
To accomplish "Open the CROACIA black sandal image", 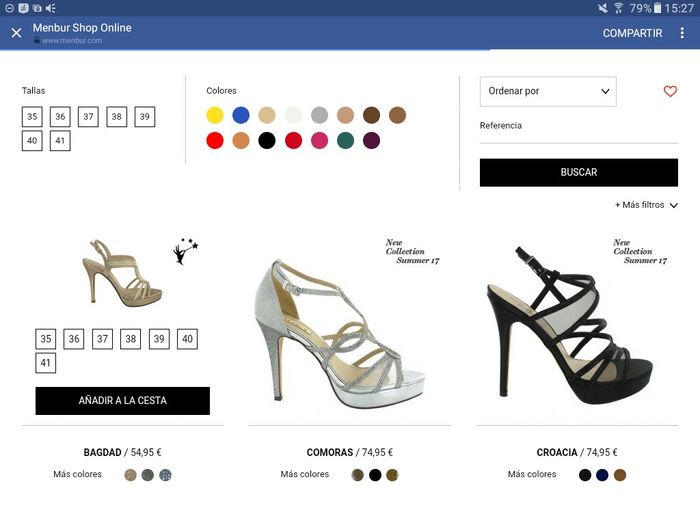I will coord(571,325).
